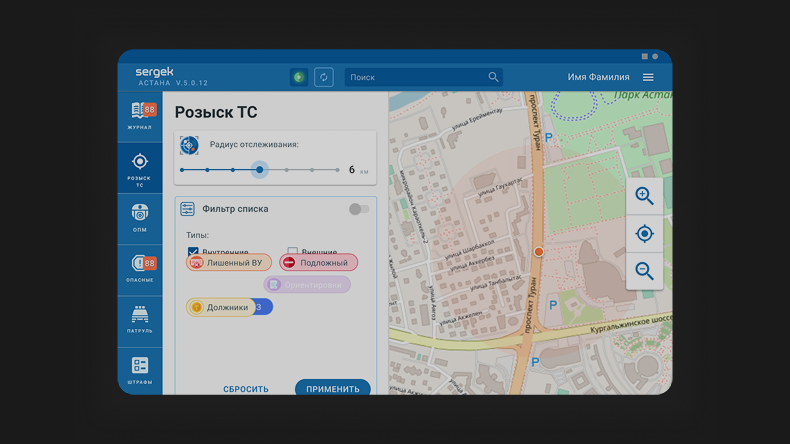Screen dimensions: 790x444
Task: Click the refresh icon in top bar
Action: tap(324, 77)
